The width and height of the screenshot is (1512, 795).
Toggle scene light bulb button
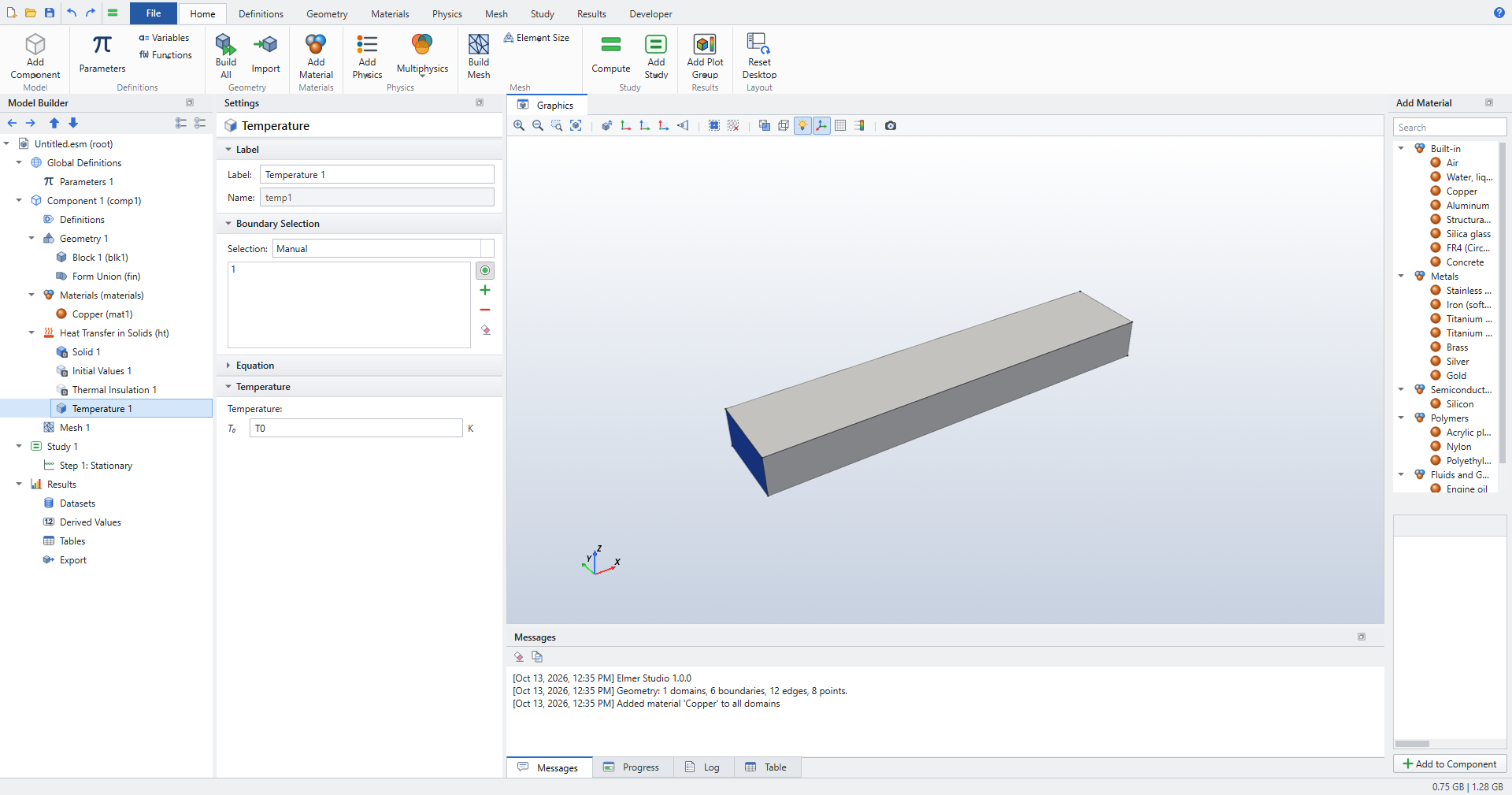point(802,125)
